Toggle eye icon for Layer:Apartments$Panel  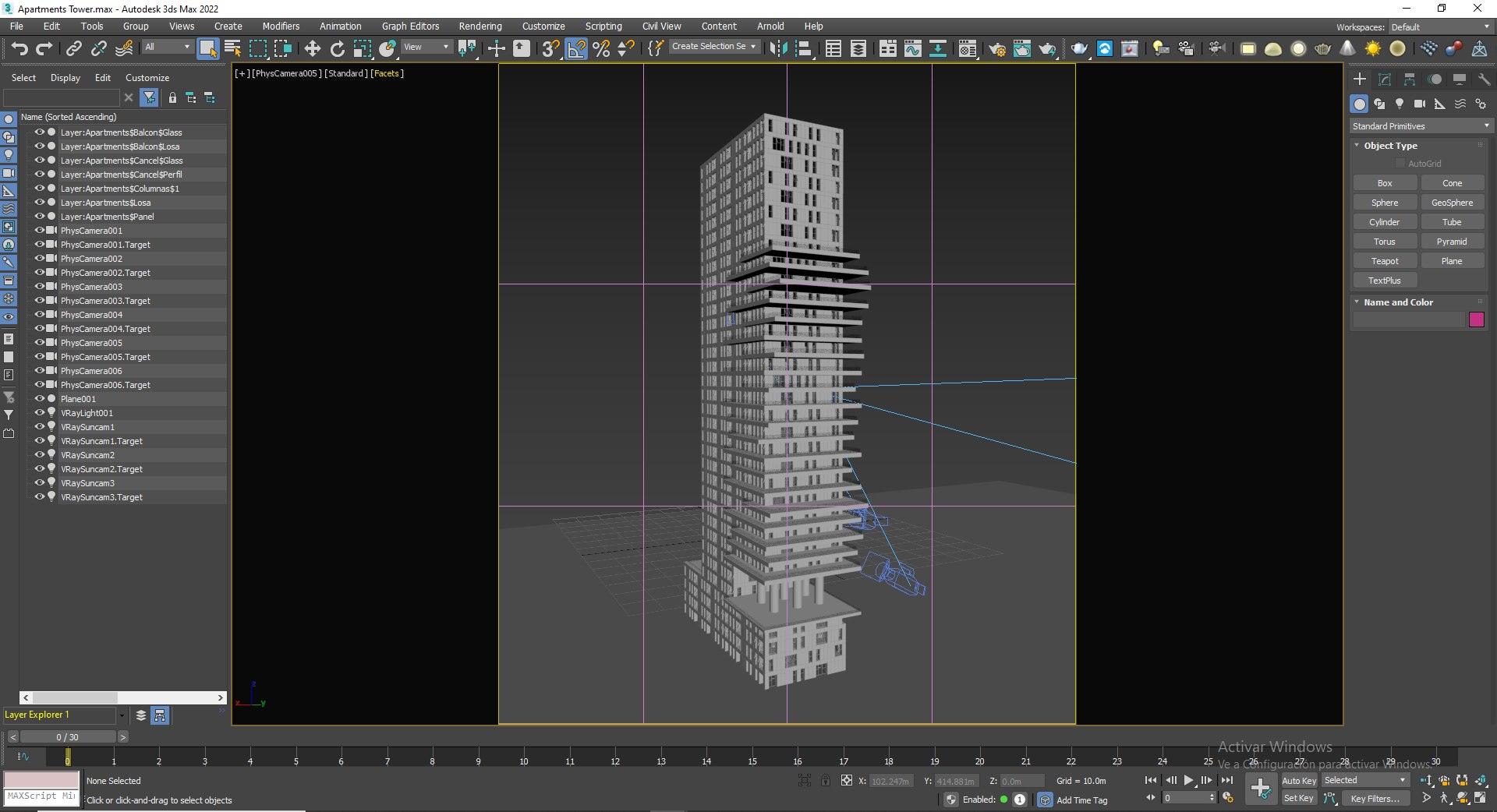click(39, 217)
